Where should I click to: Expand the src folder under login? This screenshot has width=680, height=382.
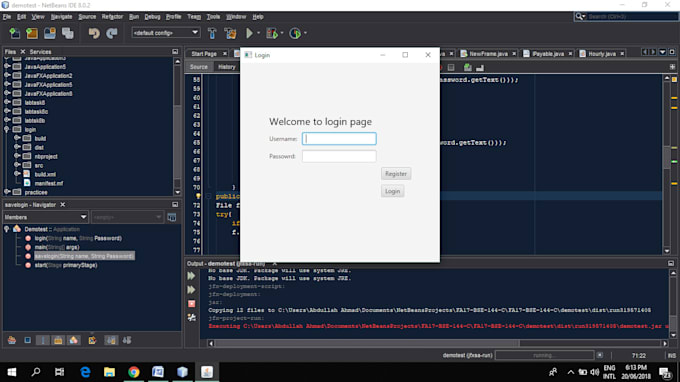(16, 165)
